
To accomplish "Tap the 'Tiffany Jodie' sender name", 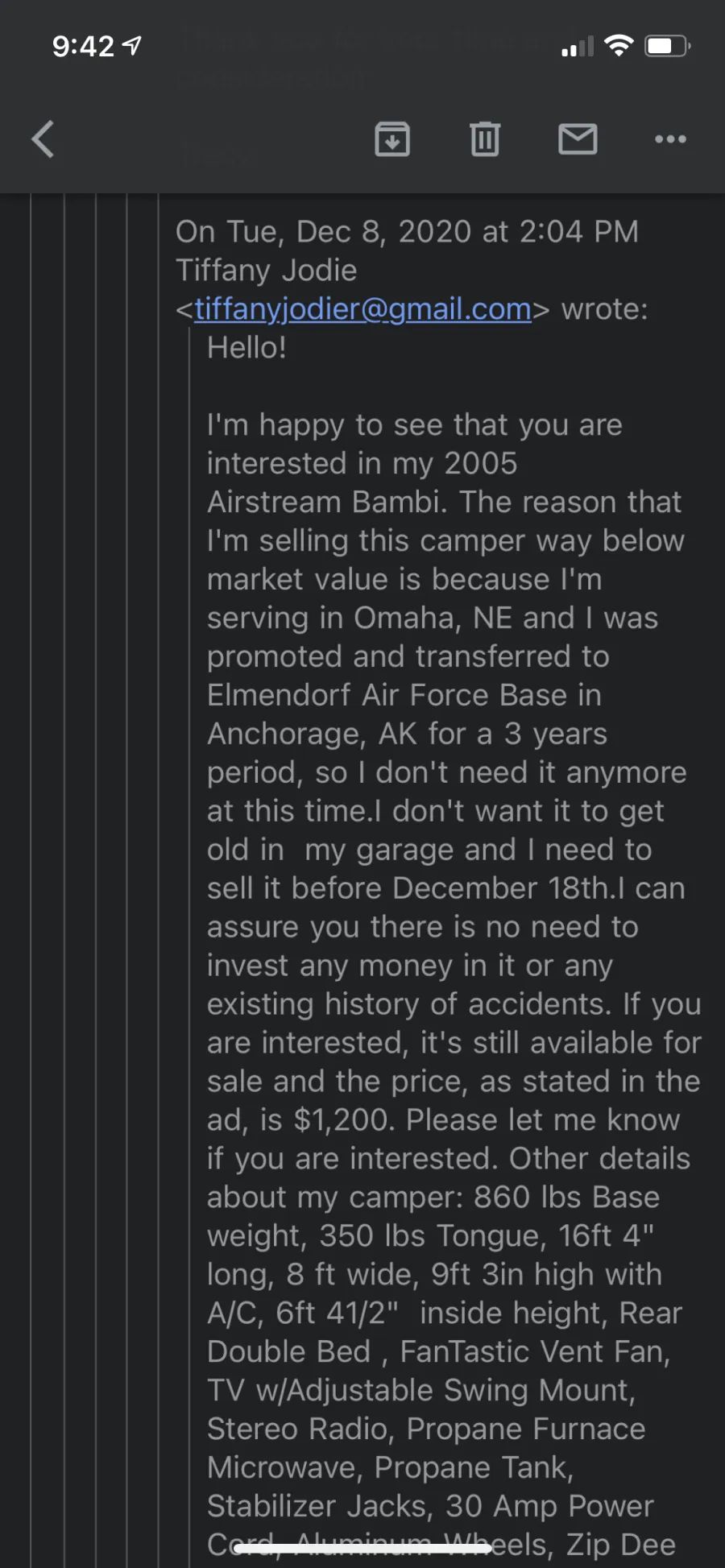I will (267, 271).
